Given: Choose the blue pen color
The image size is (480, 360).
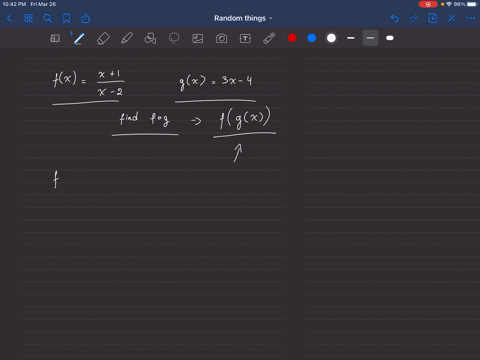Looking at the screenshot, I should click(x=312, y=38).
